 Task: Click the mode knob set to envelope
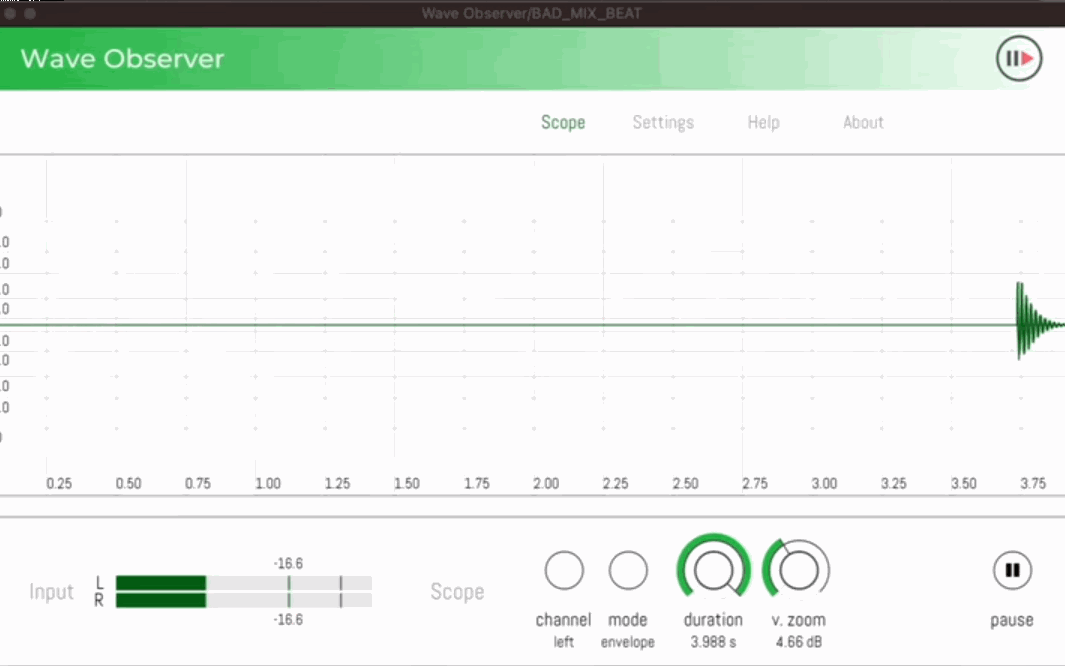click(x=628, y=570)
